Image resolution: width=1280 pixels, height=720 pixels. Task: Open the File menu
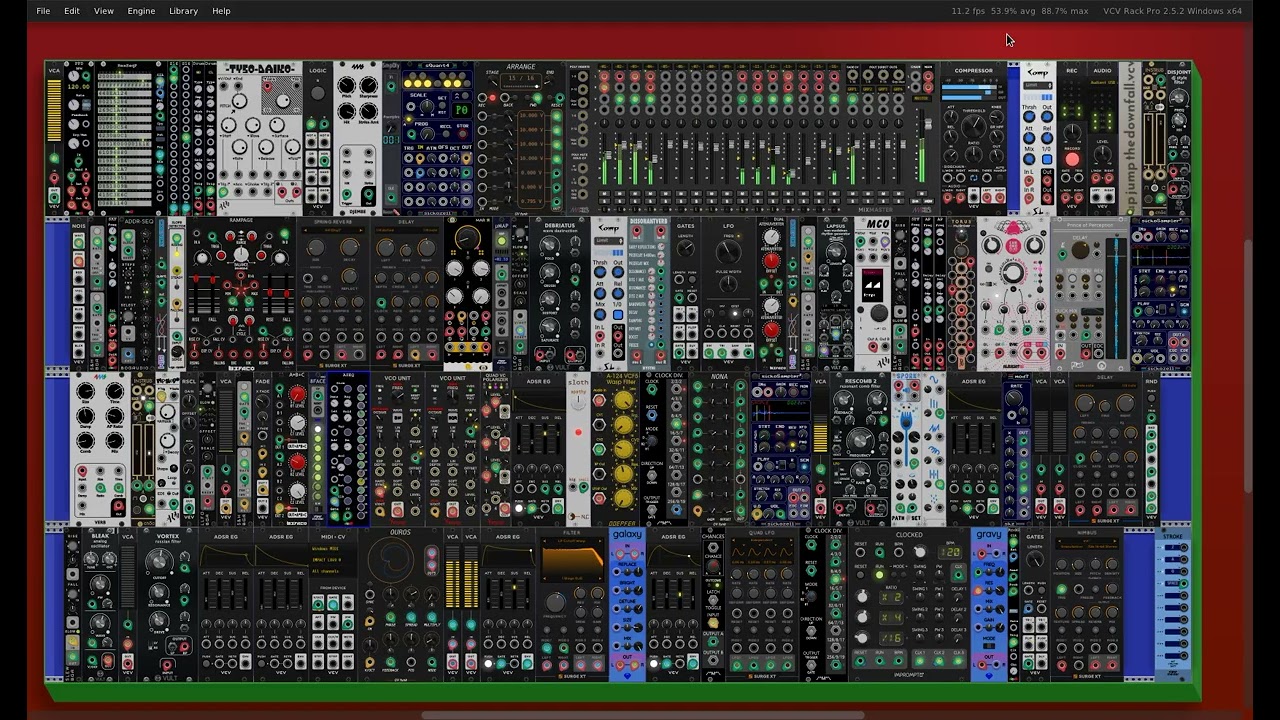43,11
